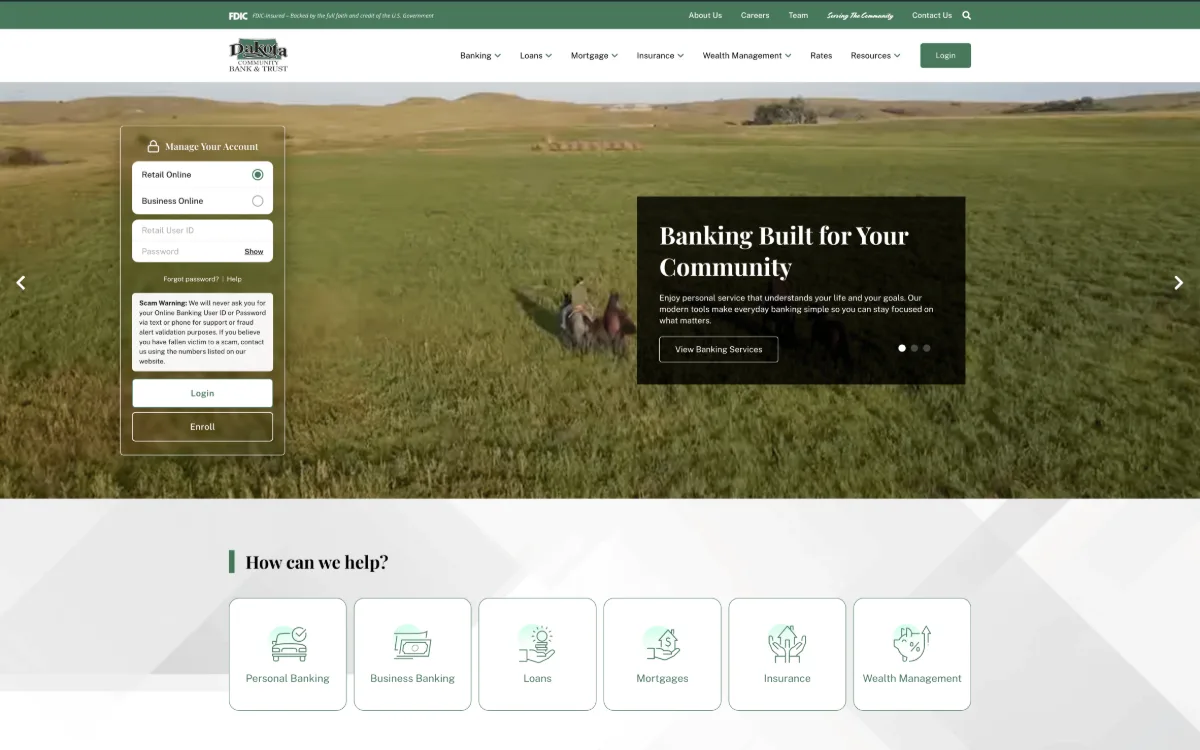Go to previous slide arrow

(x=20, y=283)
